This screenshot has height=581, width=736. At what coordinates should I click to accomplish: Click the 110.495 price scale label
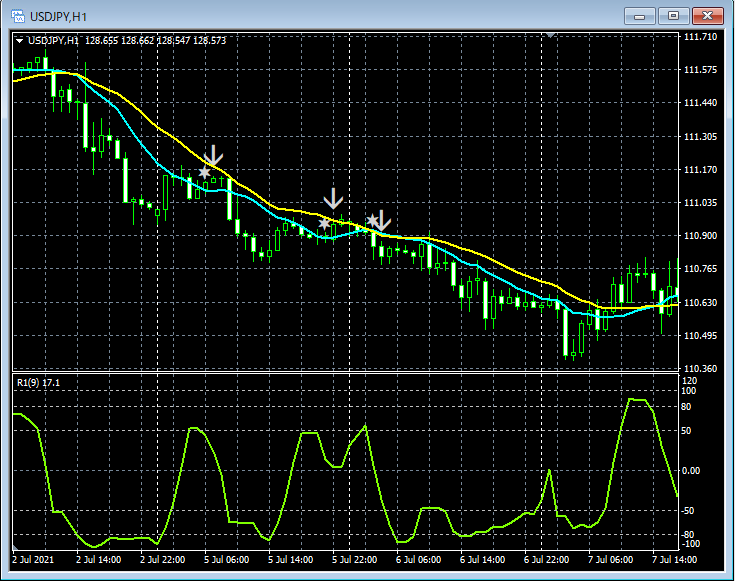pos(700,336)
